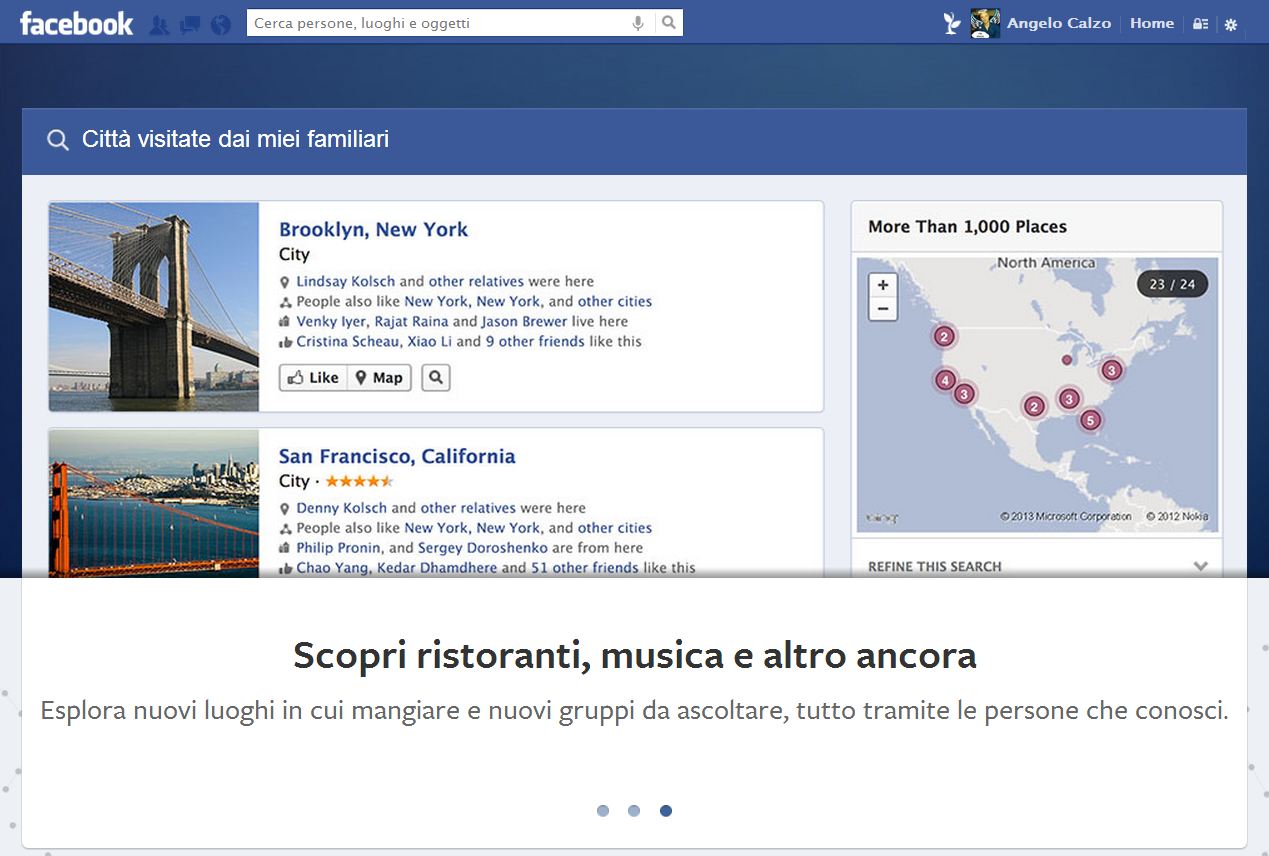The width and height of the screenshot is (1269, 856).
Task: Click the graph search magnifier beside 'Città visitate'
Action: coord(58,140)
